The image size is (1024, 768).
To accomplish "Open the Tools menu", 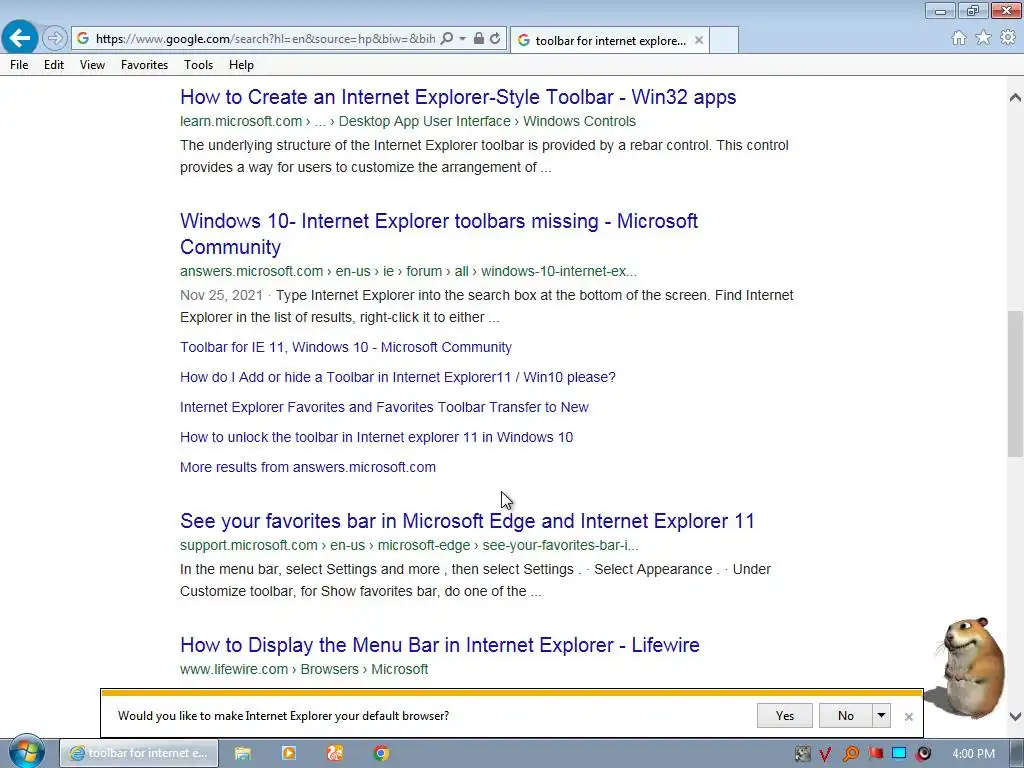I will point(198,65).
